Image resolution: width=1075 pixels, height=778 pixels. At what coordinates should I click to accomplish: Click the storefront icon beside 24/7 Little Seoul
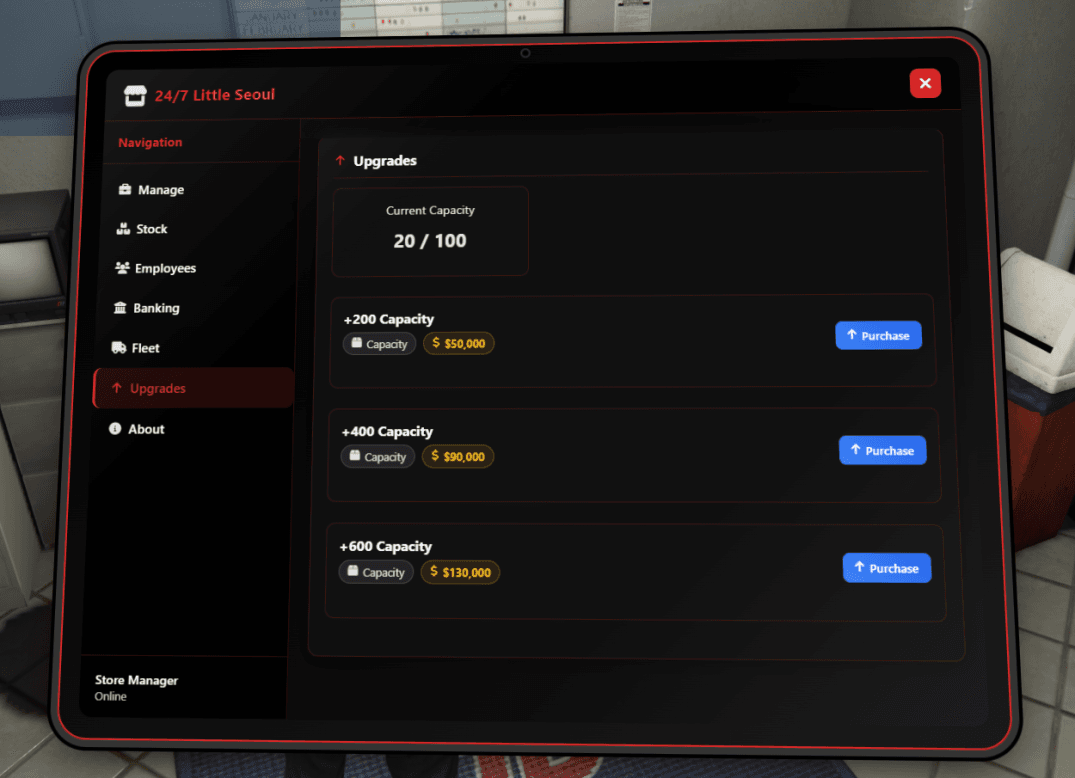coord(134,95)
